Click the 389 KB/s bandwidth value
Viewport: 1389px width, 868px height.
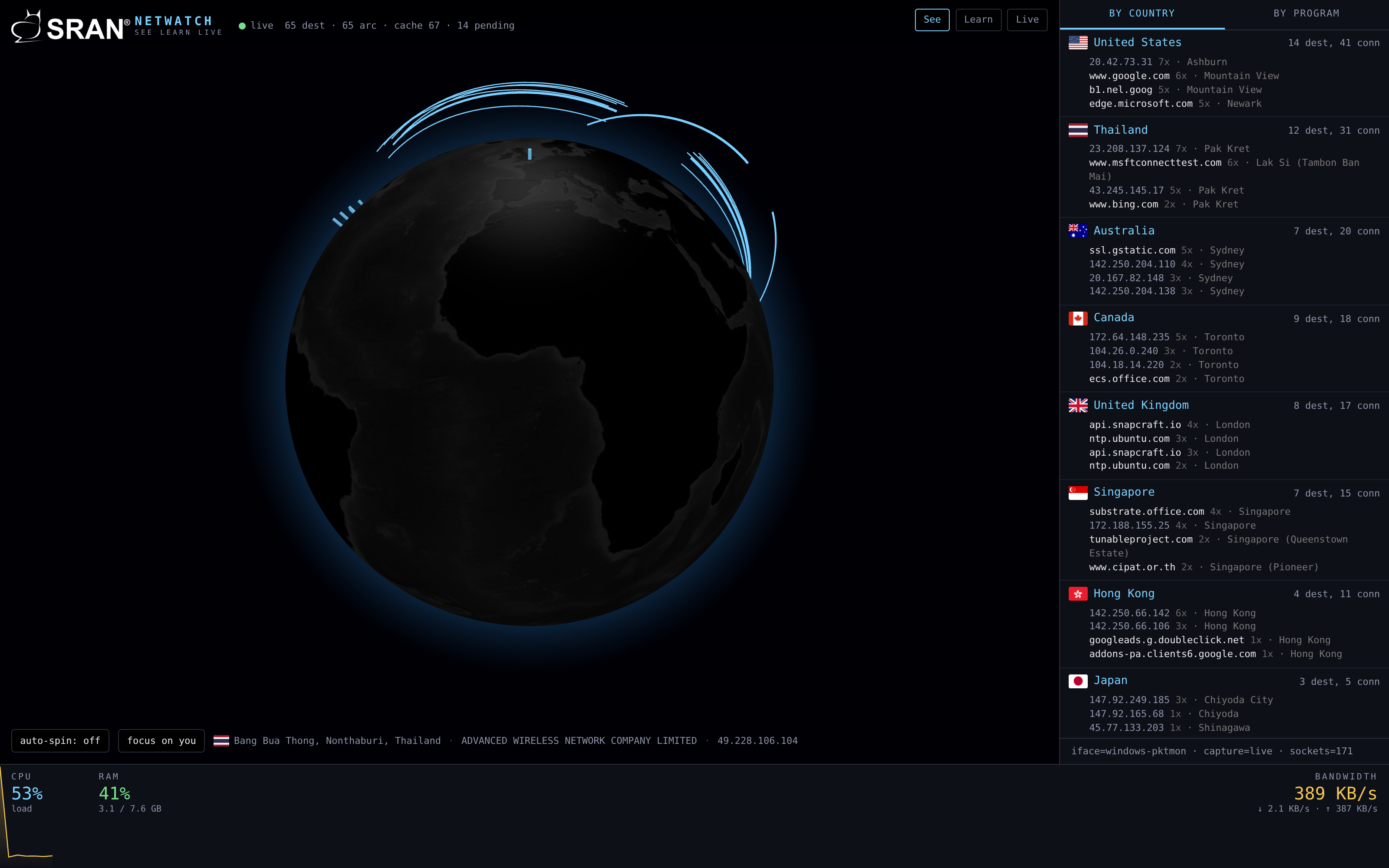[x=1335, y=793]
